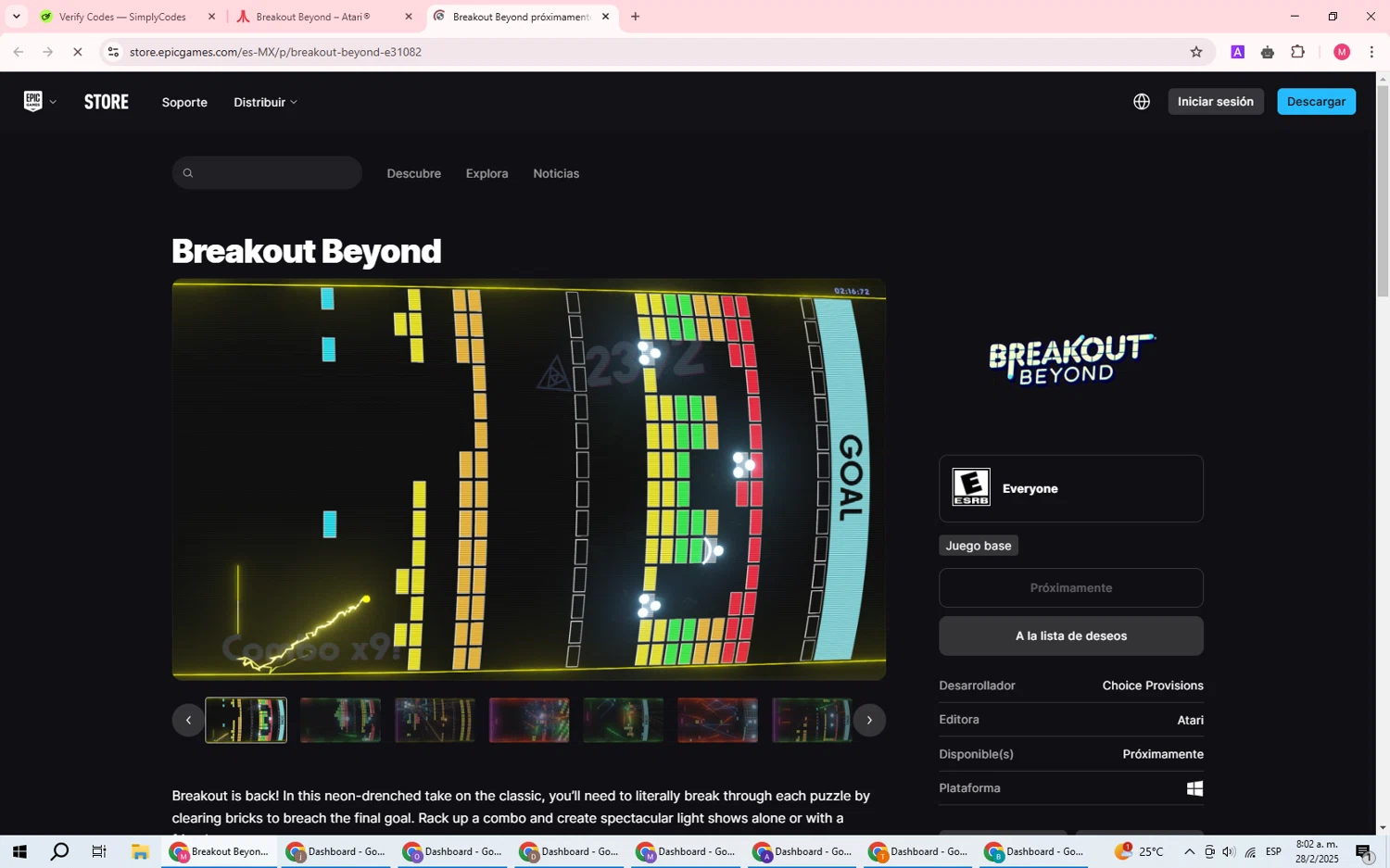The height and width of the screenshot is (868, 1390).
Task: Expand the Distribuir dropdown
Action: pyautogui.click(x=265, y=102)
